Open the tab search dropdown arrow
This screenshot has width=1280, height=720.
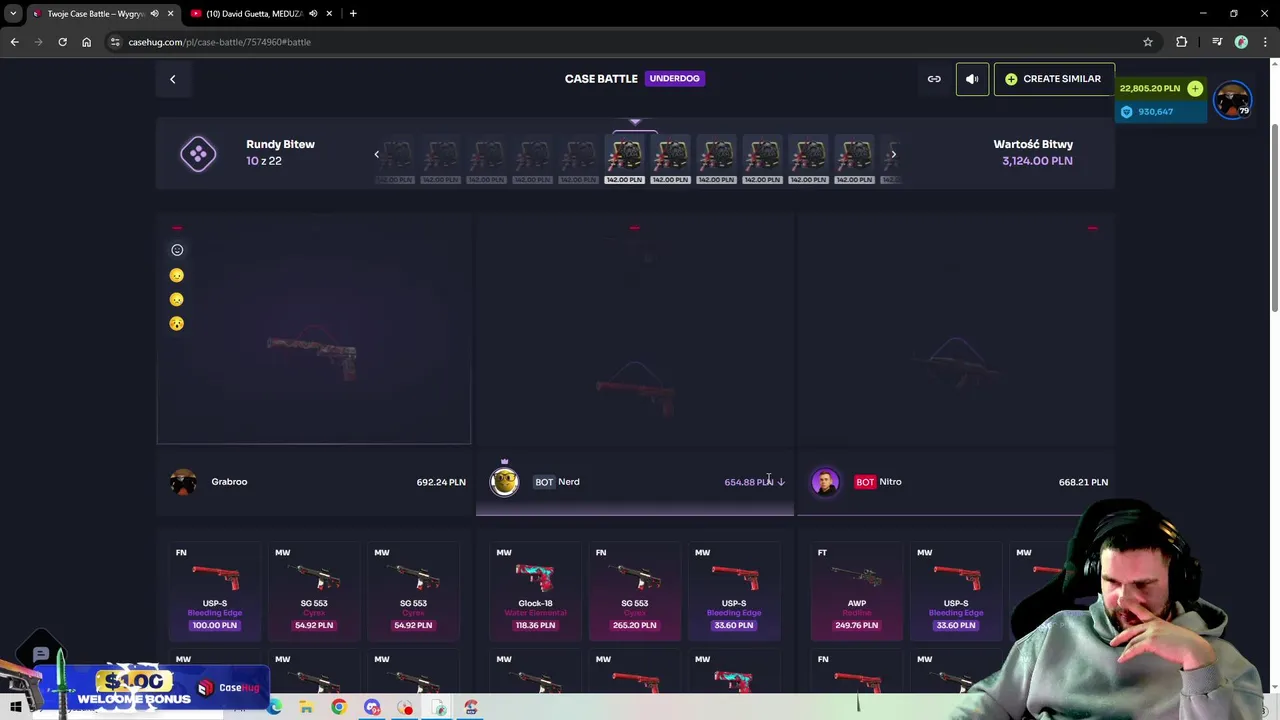tap(13, 14)
